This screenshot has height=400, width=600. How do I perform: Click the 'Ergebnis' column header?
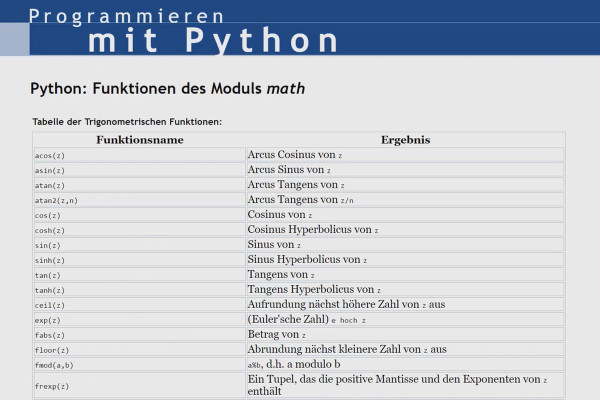pyautogui.click(x=405, y=140)
